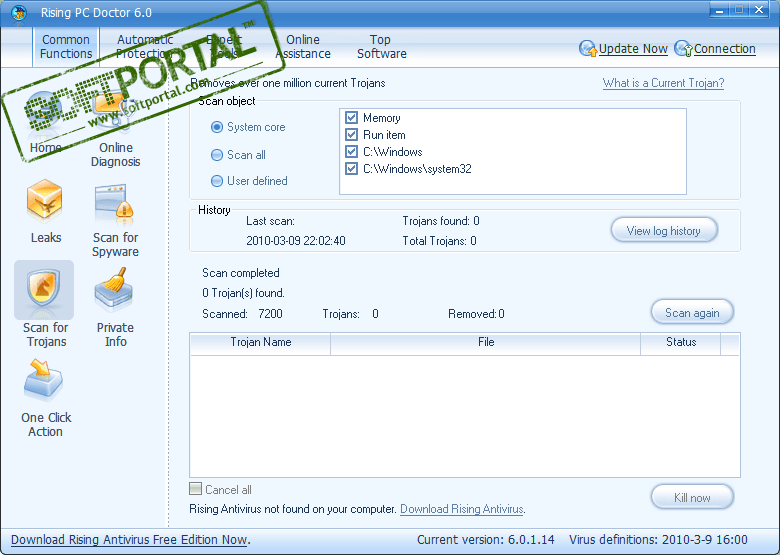Select the Scan for Trojans shield icon
The width and height of the screenshot is (780, 555).
click(44, 289)
